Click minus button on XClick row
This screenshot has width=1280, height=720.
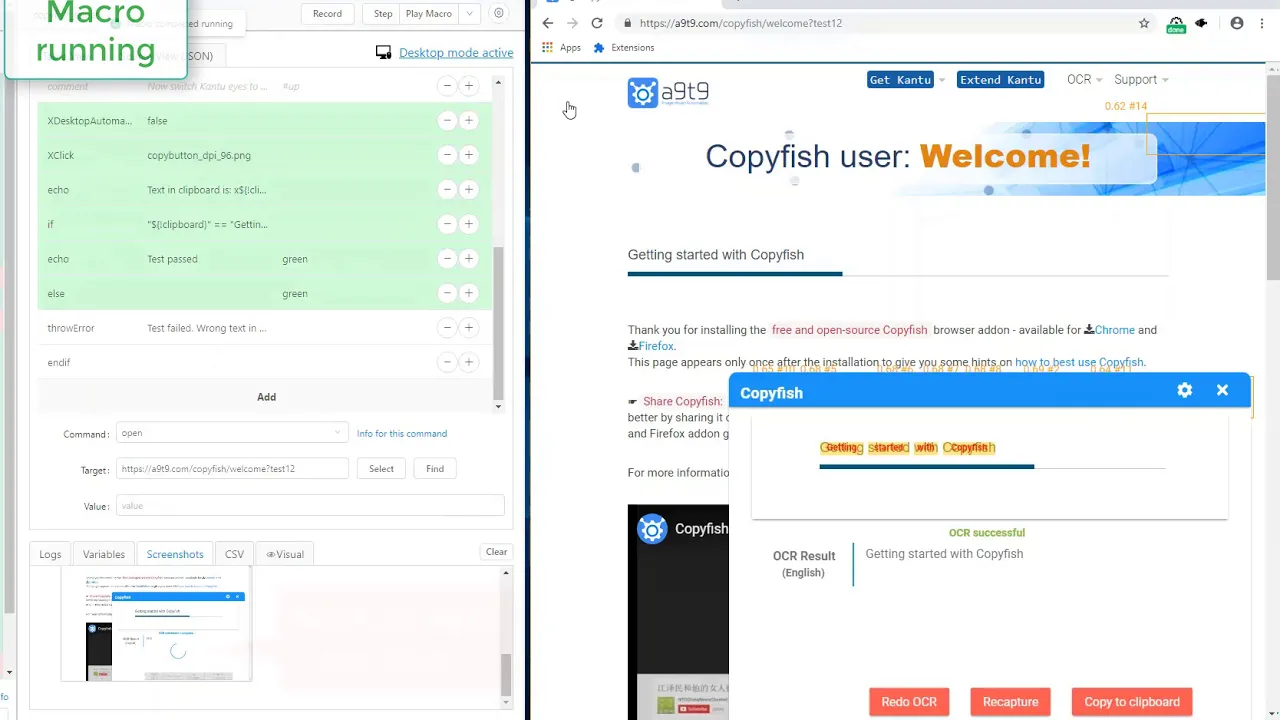[x=447, y=155]
